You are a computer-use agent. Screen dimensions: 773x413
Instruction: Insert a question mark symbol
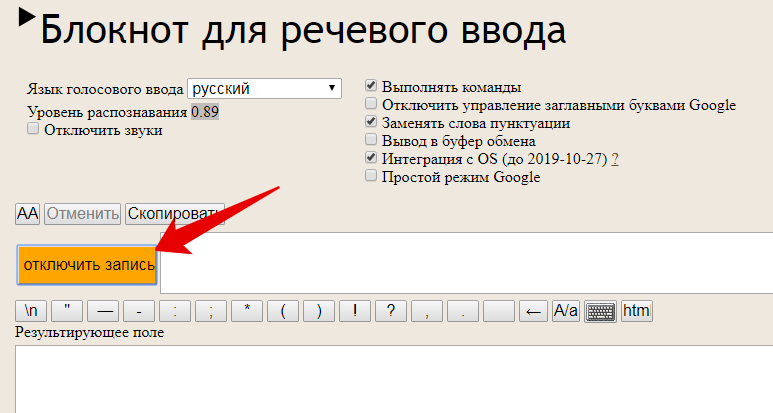point(391,311)
